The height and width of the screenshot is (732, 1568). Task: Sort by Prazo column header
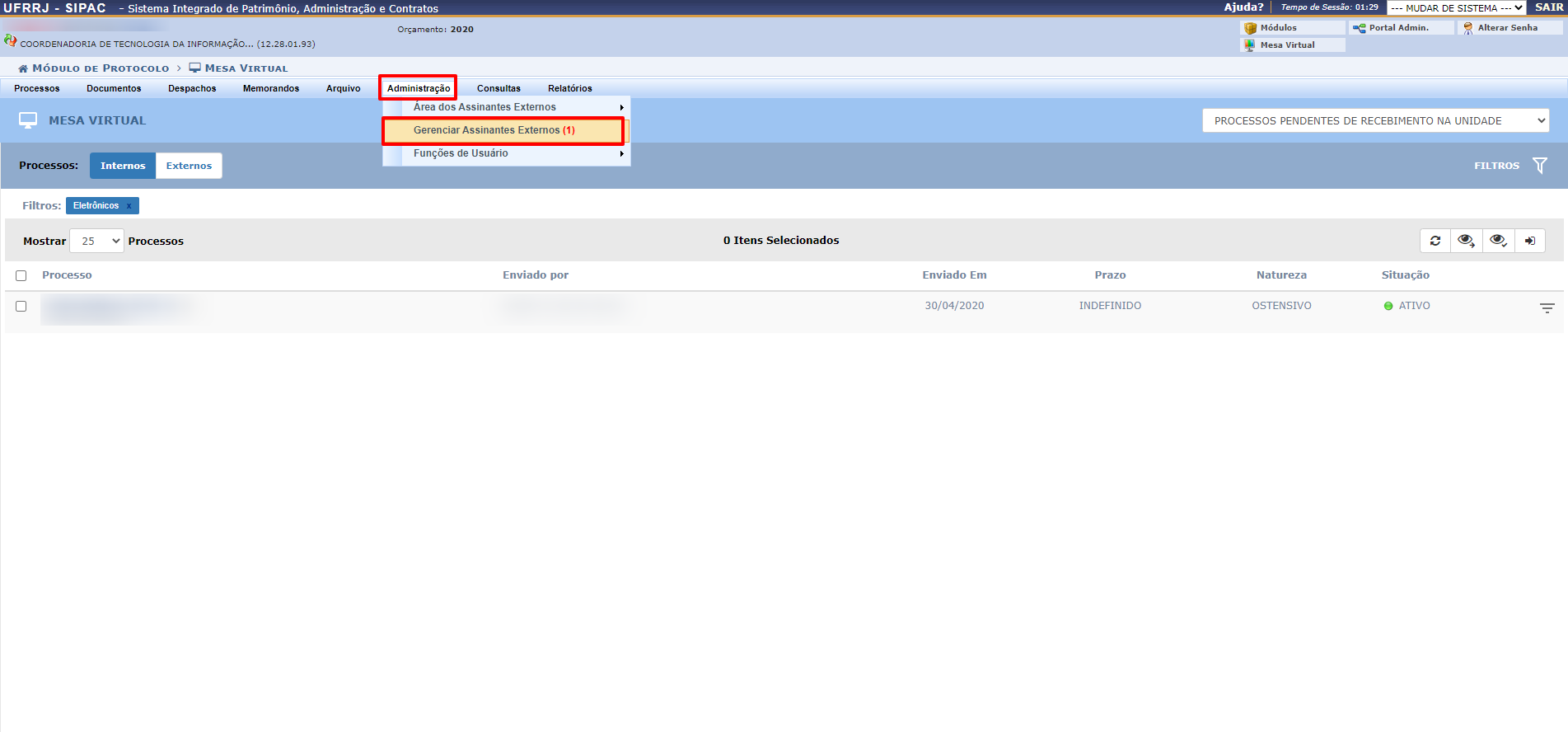(1110, 275)
